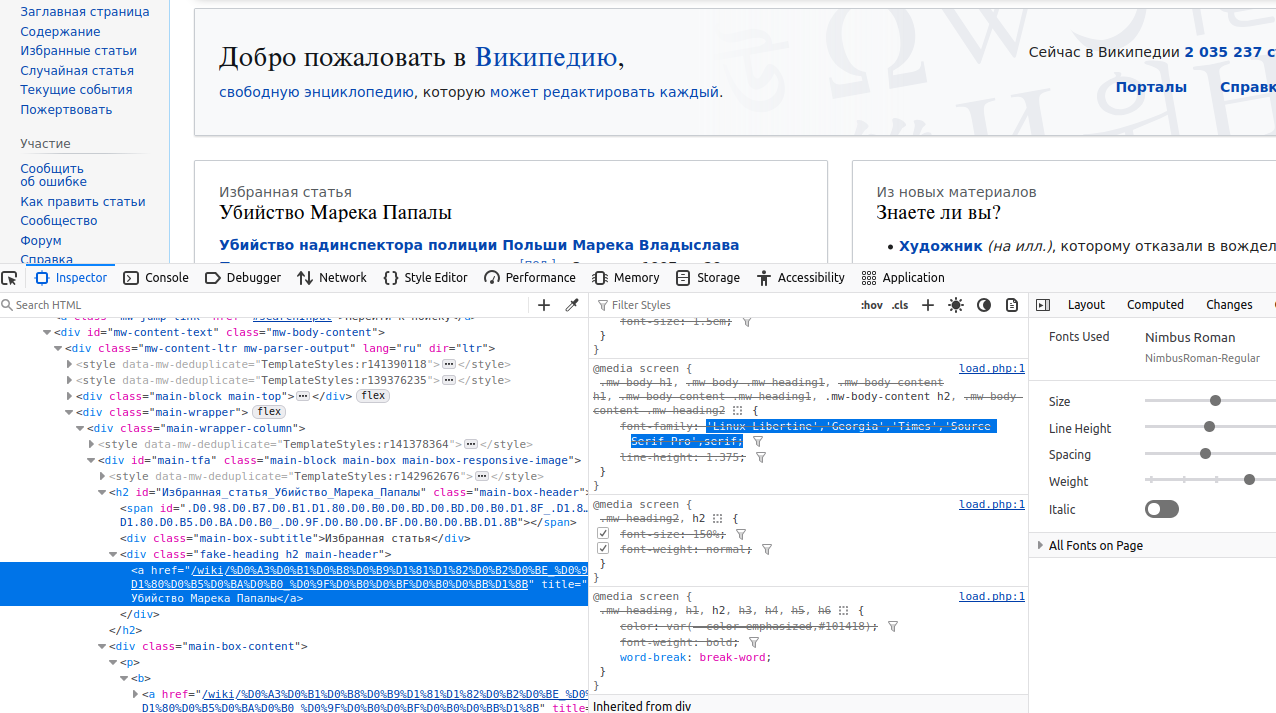Focus the Filter Styles input
The height and width of the screenshot is (713, 1276).
pos(724,305)
